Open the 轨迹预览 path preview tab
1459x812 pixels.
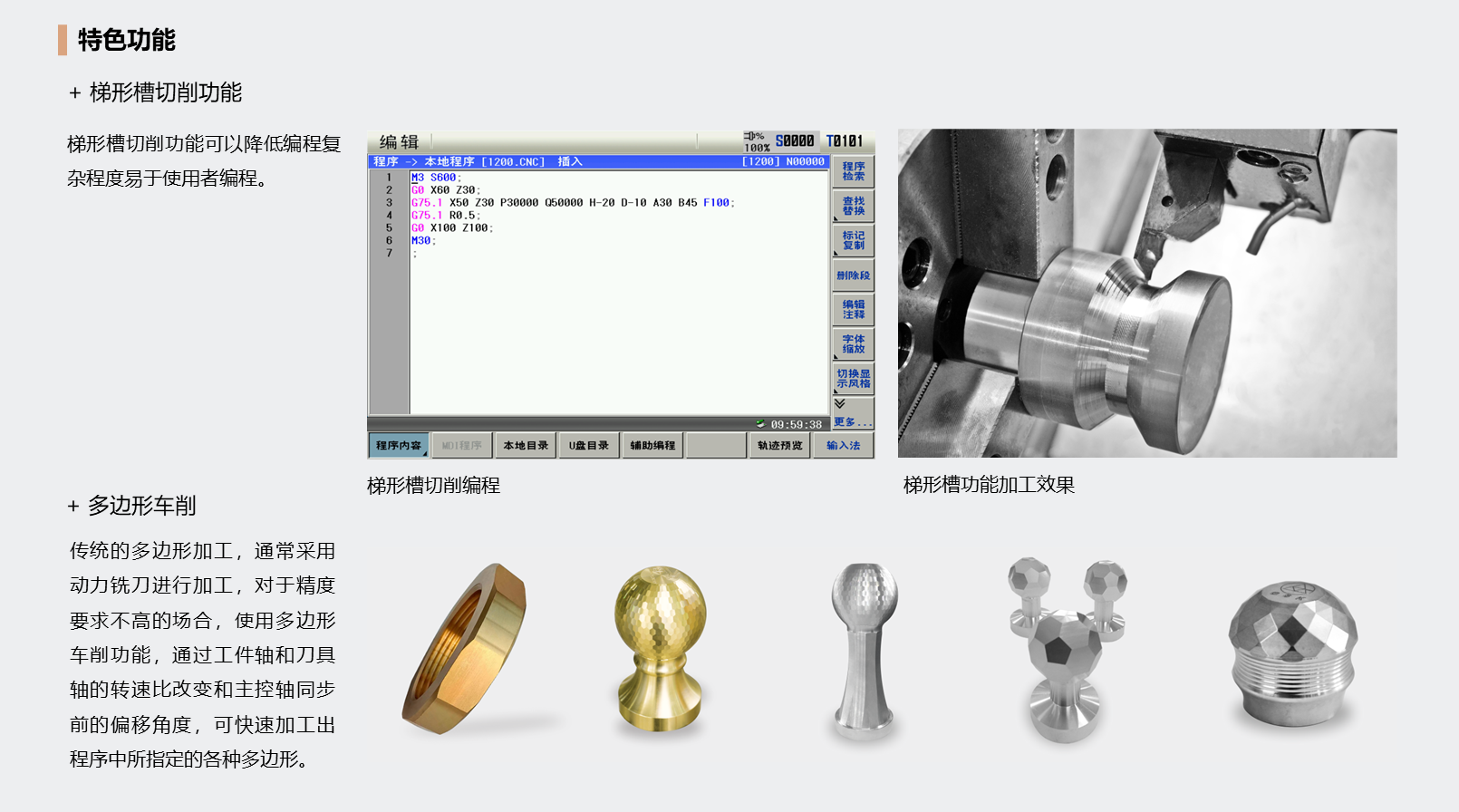(779, 446)
